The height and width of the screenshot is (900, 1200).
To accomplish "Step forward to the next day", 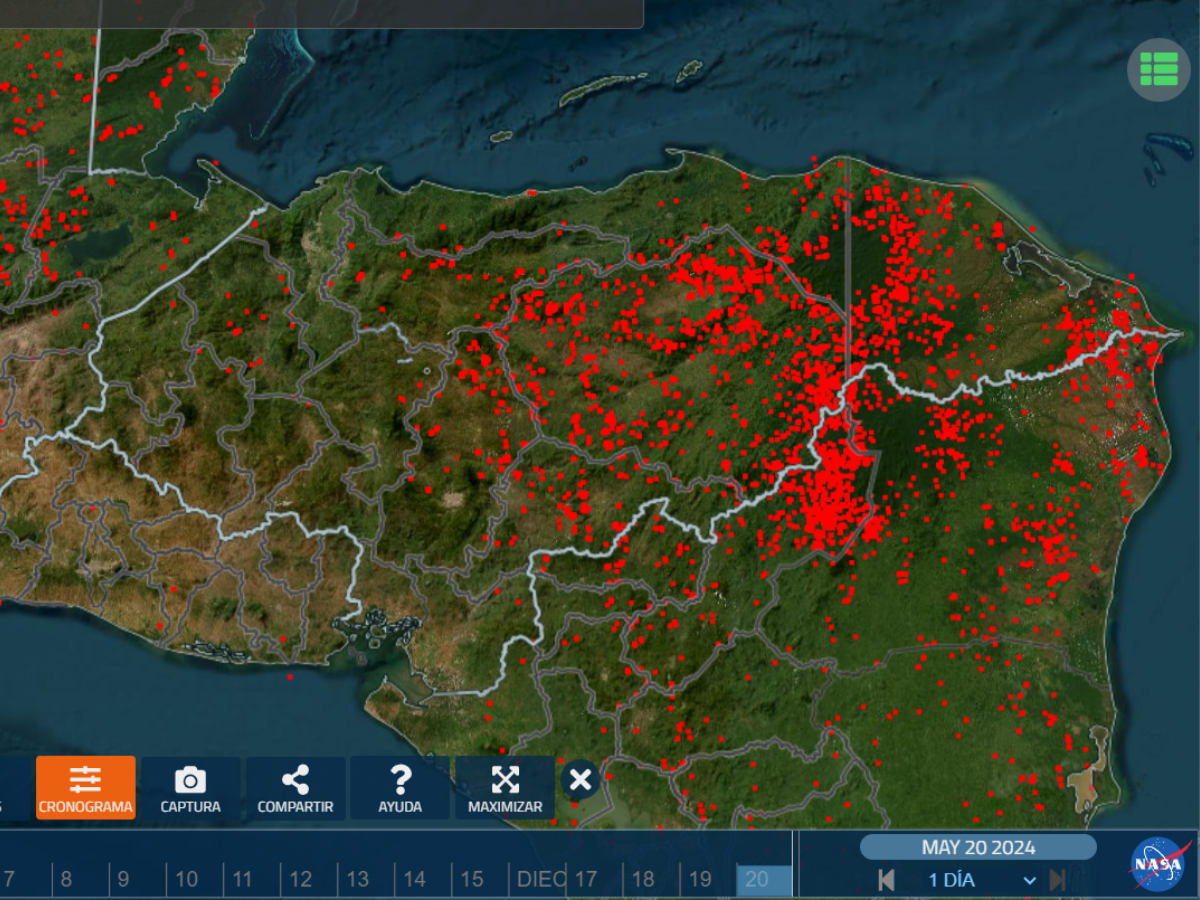I will (1057, 880).
